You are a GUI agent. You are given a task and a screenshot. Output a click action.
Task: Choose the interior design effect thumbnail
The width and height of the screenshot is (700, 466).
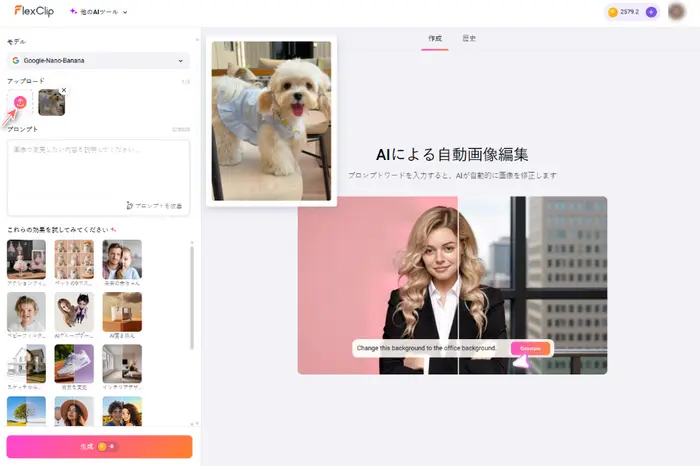pos(122,364)
